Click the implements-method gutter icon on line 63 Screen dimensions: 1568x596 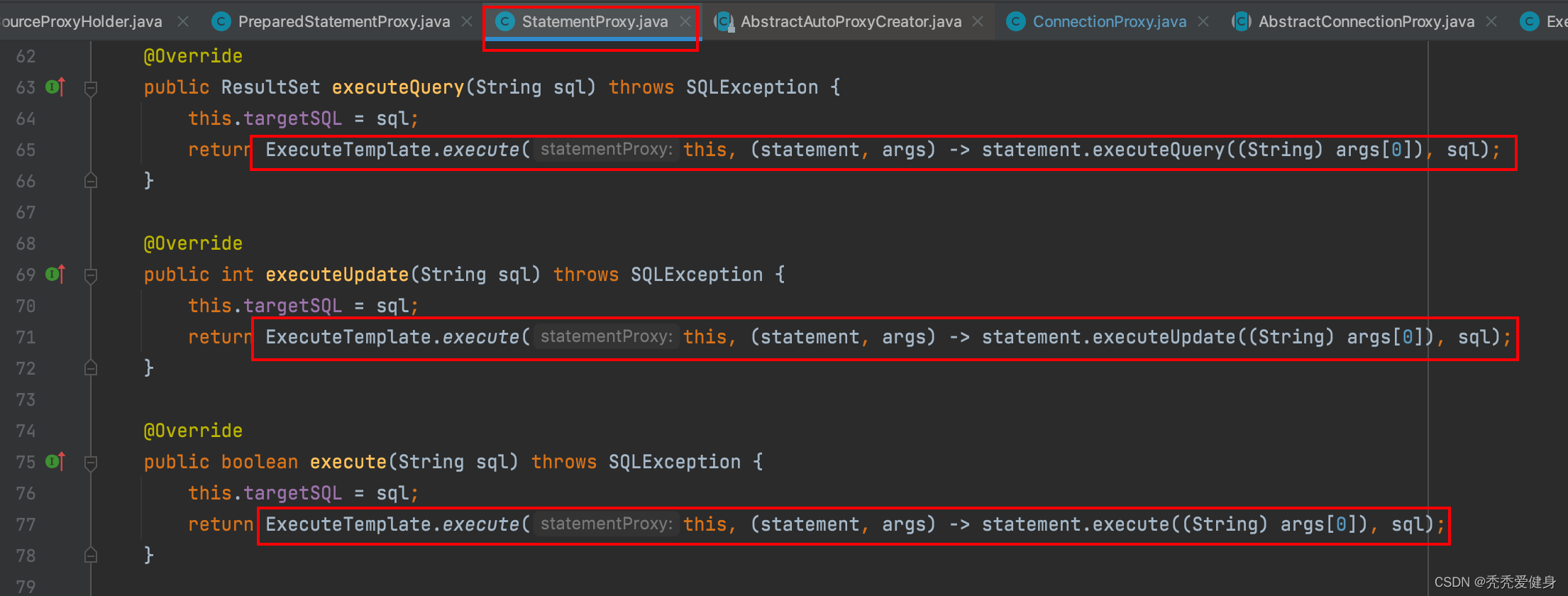point(55,87)
